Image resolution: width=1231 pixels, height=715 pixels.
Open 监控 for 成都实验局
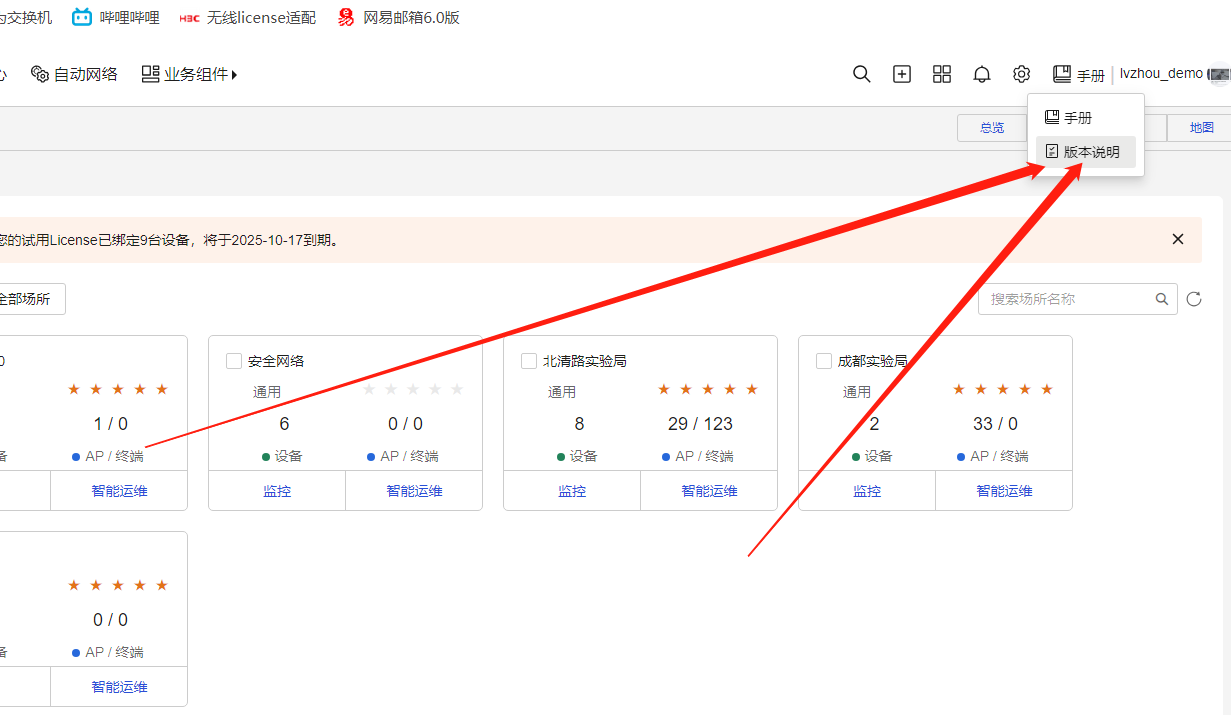(867, 491)
